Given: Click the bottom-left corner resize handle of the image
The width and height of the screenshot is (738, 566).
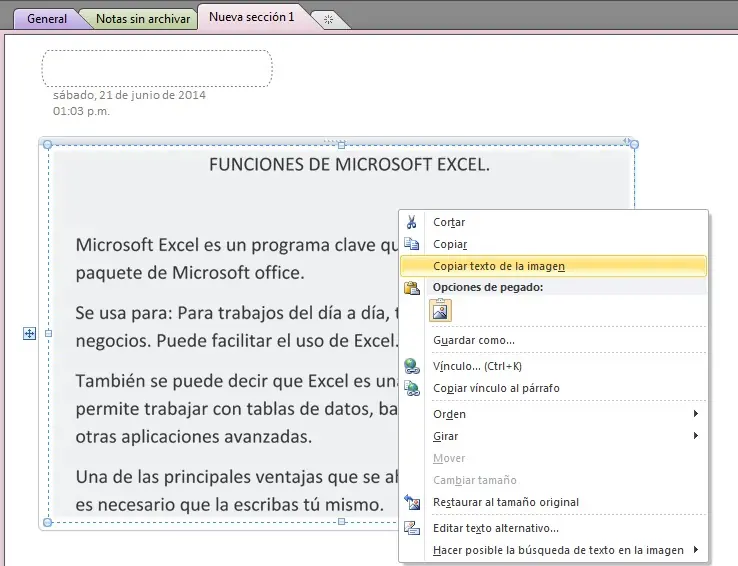Looking at the screenshot, I should click(48, 522).
